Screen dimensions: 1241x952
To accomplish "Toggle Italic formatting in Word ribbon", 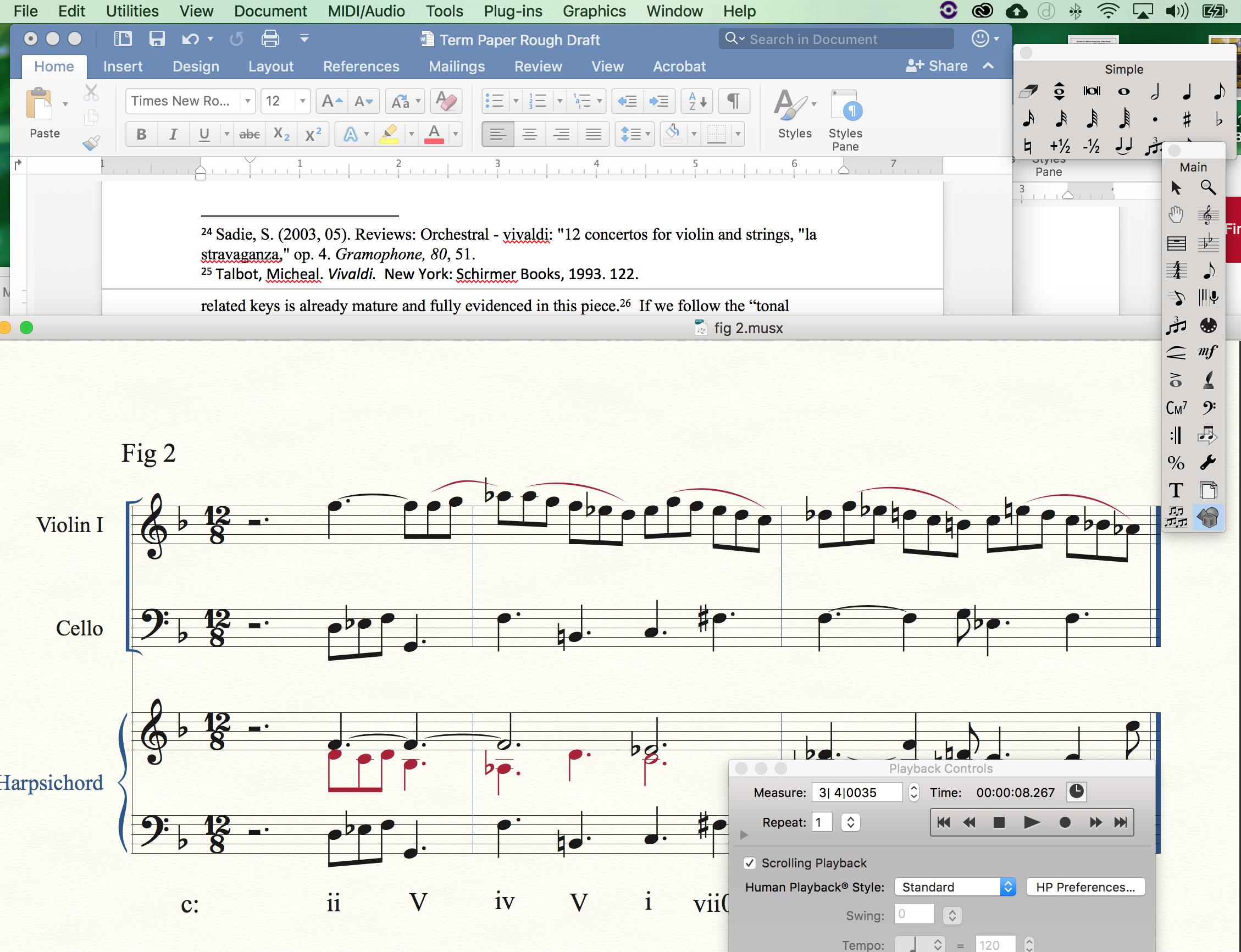I will coord(173,134).
